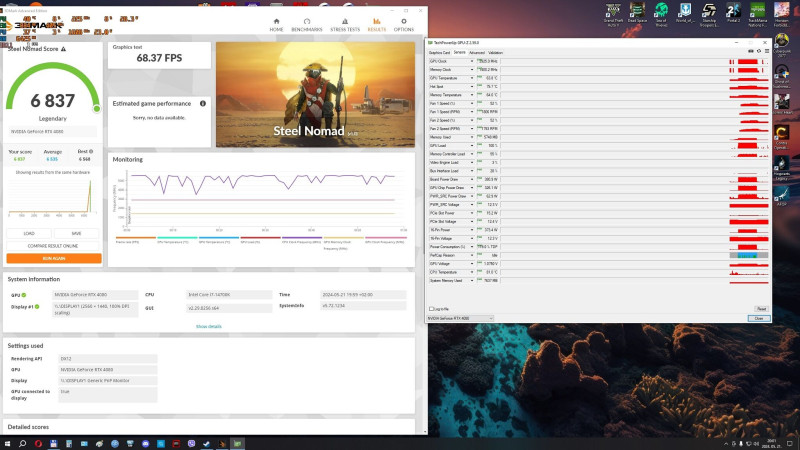
Task: Click the Steam icon in the taskbar
Action: coord(207,443)
